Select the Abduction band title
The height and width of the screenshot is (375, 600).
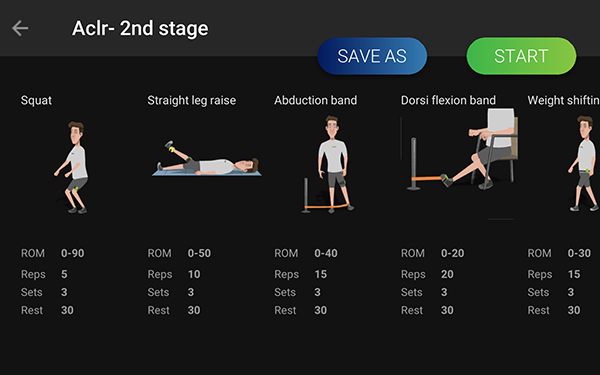point(315,100)
